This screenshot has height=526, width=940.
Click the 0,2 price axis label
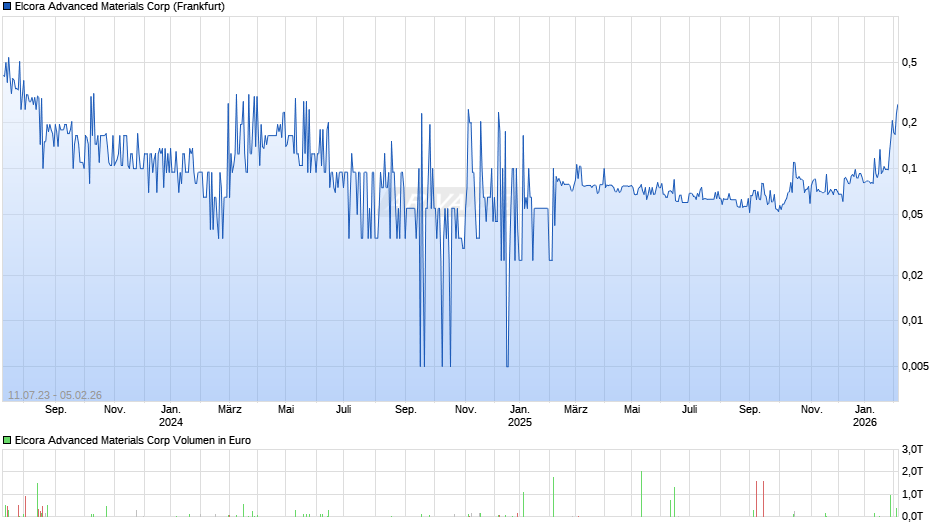tap(909, 122)
